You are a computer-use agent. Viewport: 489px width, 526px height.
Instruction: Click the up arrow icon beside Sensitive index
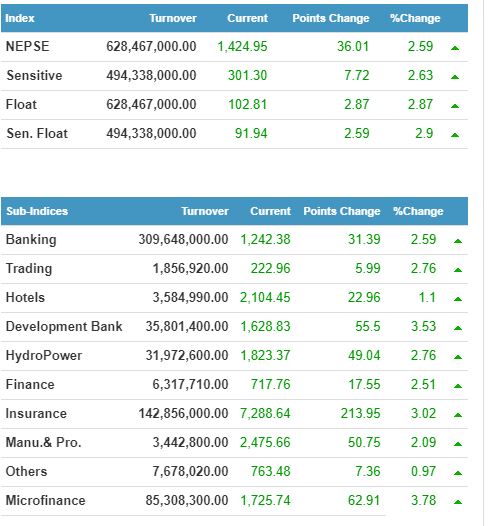click(x=455, y=77)
